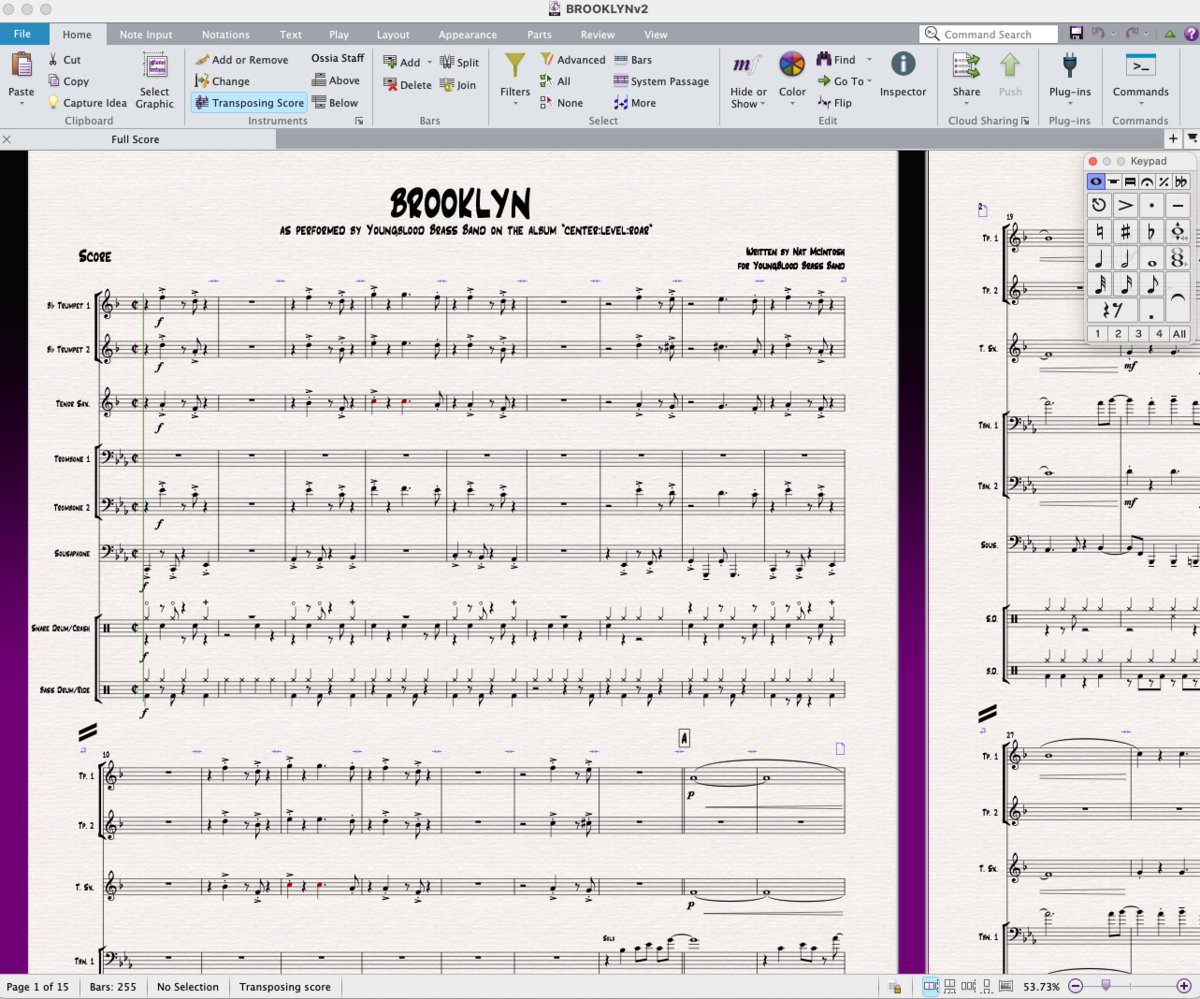Select the sharp icon on the Keypad

point(1125,231)
